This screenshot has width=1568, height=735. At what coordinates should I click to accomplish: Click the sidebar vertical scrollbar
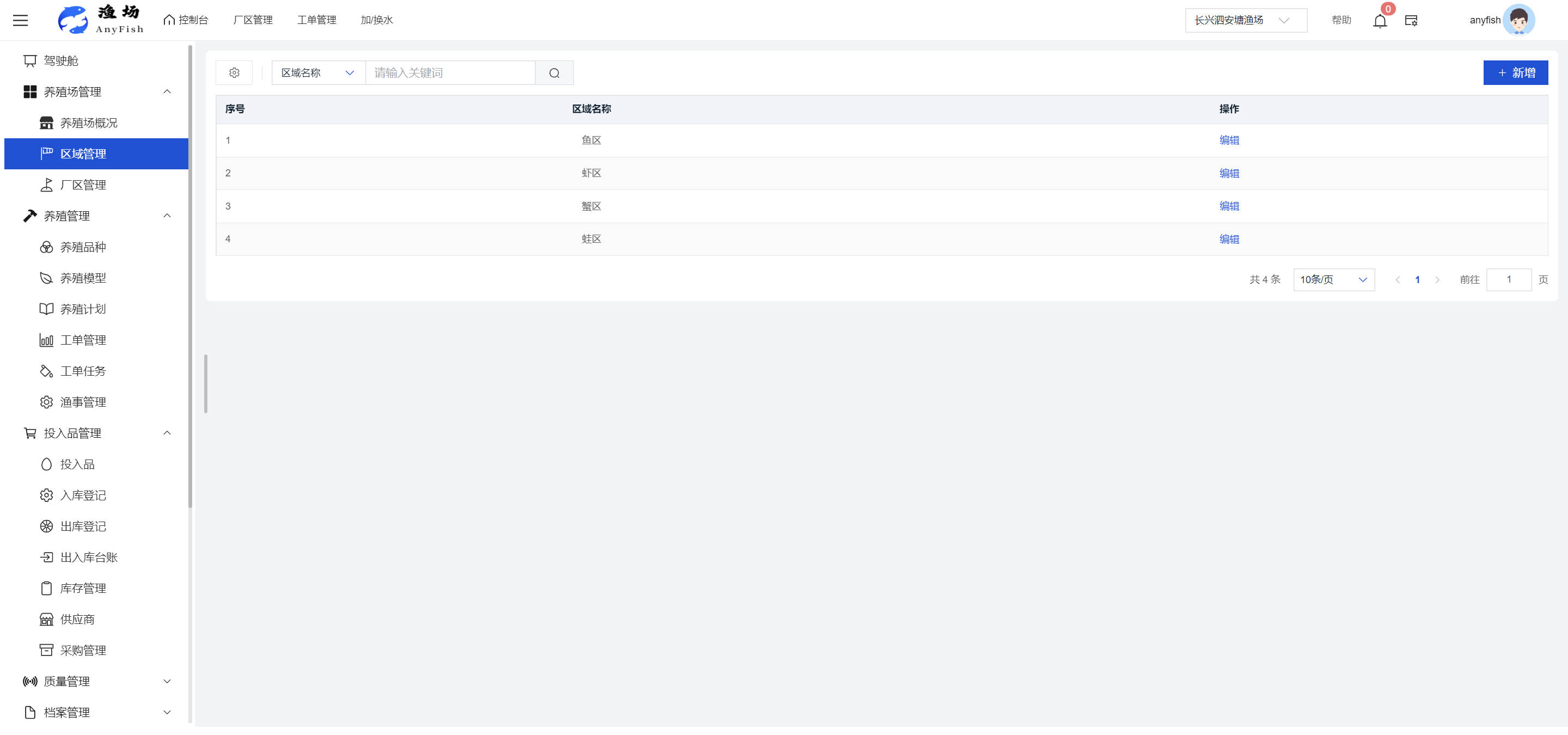[x=190, y=274]
